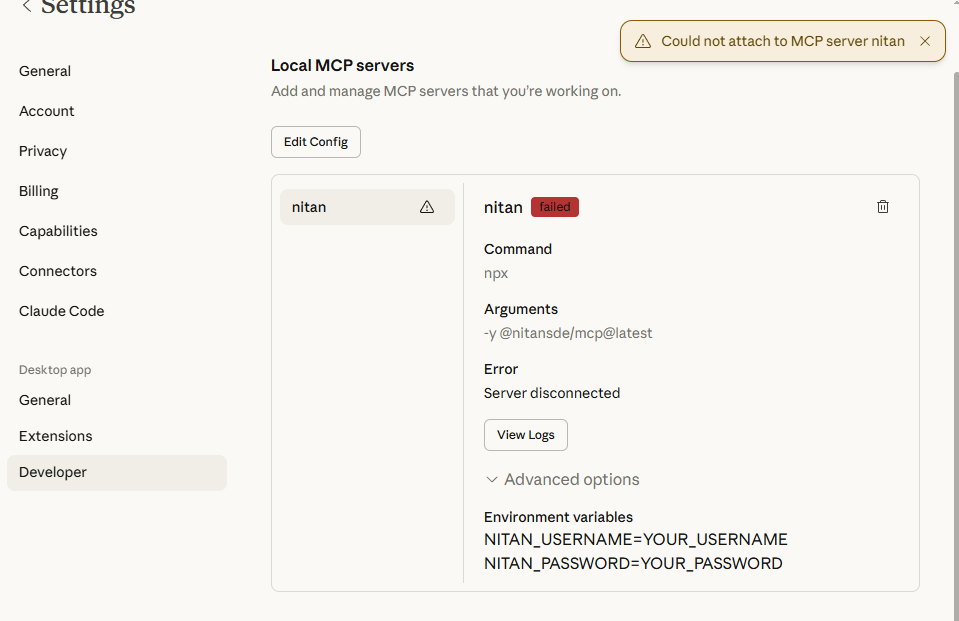Open the Extensions page
The width and height of the screenshot is (959, 621).
[x=56, y=436]
